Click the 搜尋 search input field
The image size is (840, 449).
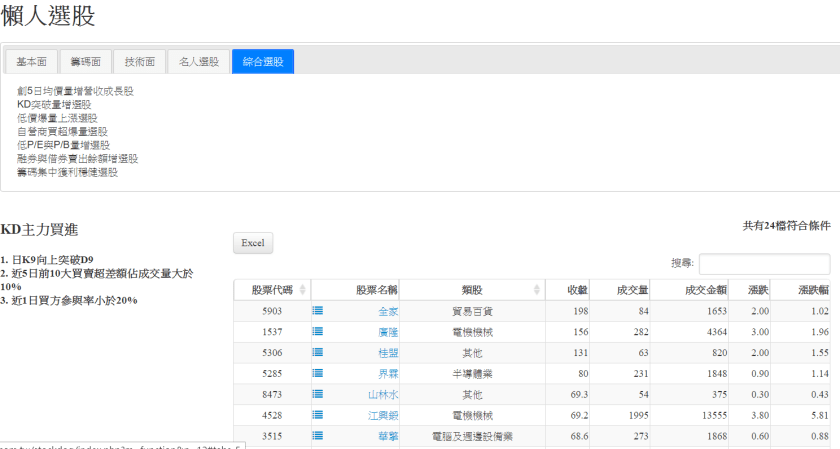pos(764,264)
